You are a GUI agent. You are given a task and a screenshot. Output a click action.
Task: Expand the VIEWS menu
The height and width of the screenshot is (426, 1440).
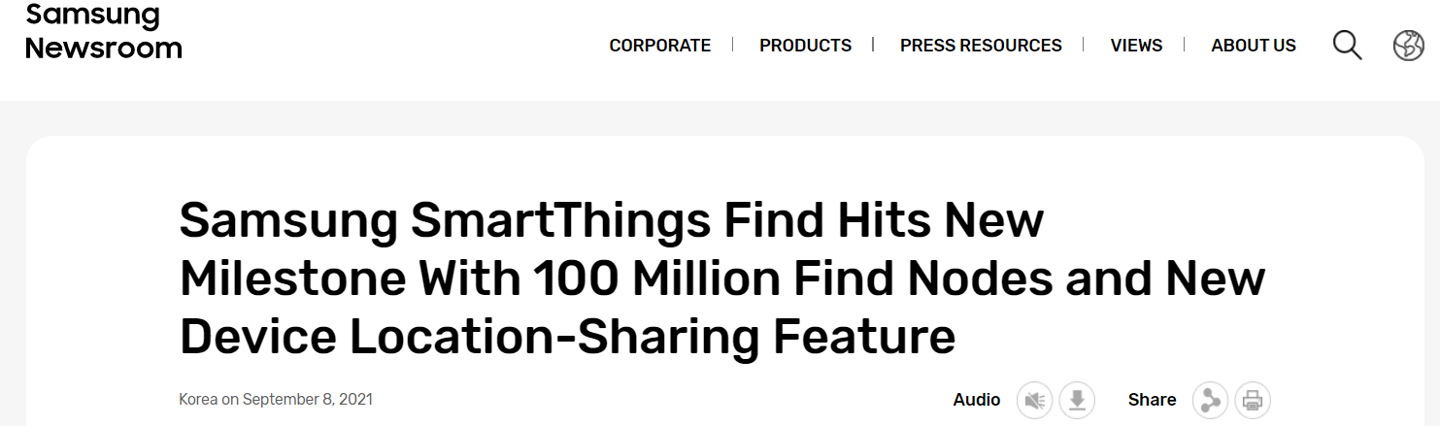coord(1136,45)
